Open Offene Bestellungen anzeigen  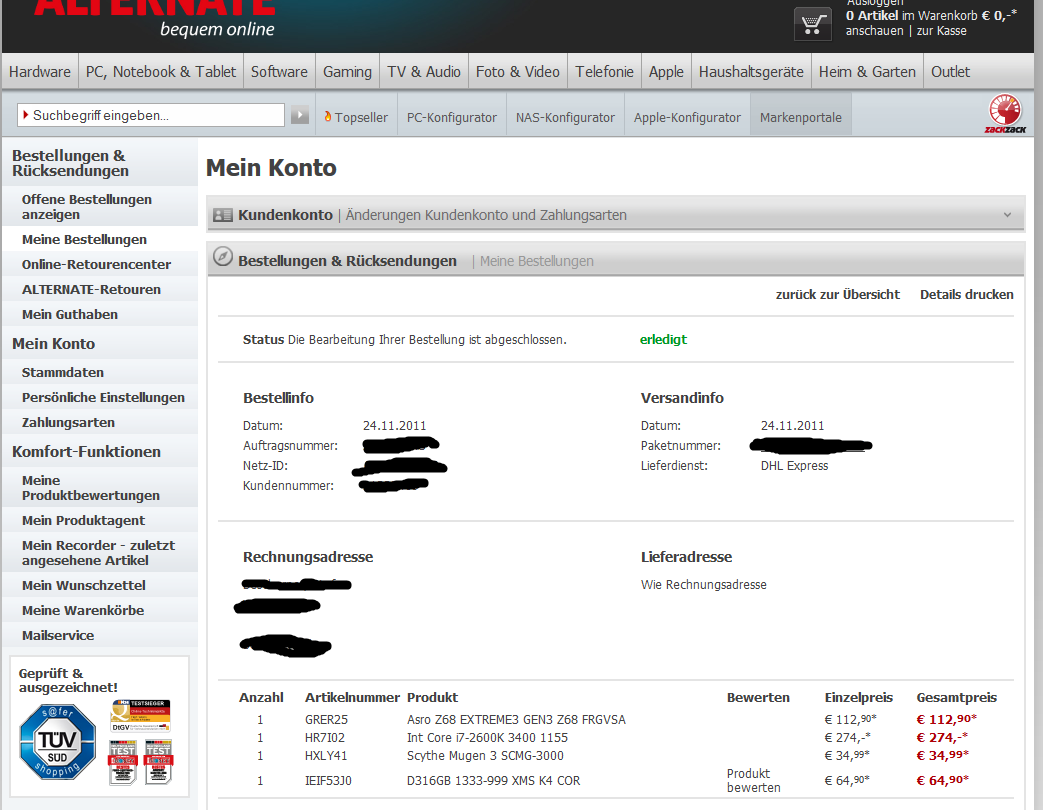[x=100, y=207]
